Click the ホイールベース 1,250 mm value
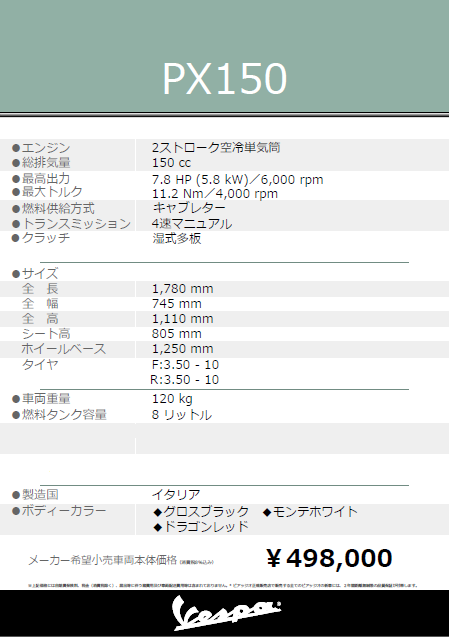Viewport: 449px width, 637px height. click(182, 349)
